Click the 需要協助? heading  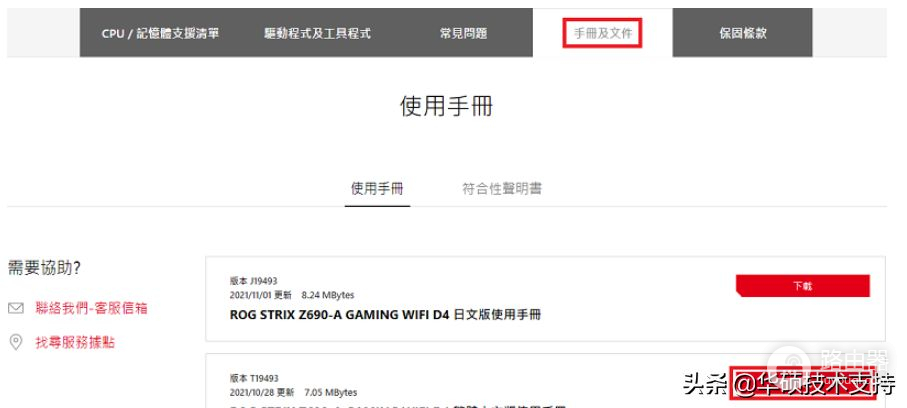(x=44, y=268)
